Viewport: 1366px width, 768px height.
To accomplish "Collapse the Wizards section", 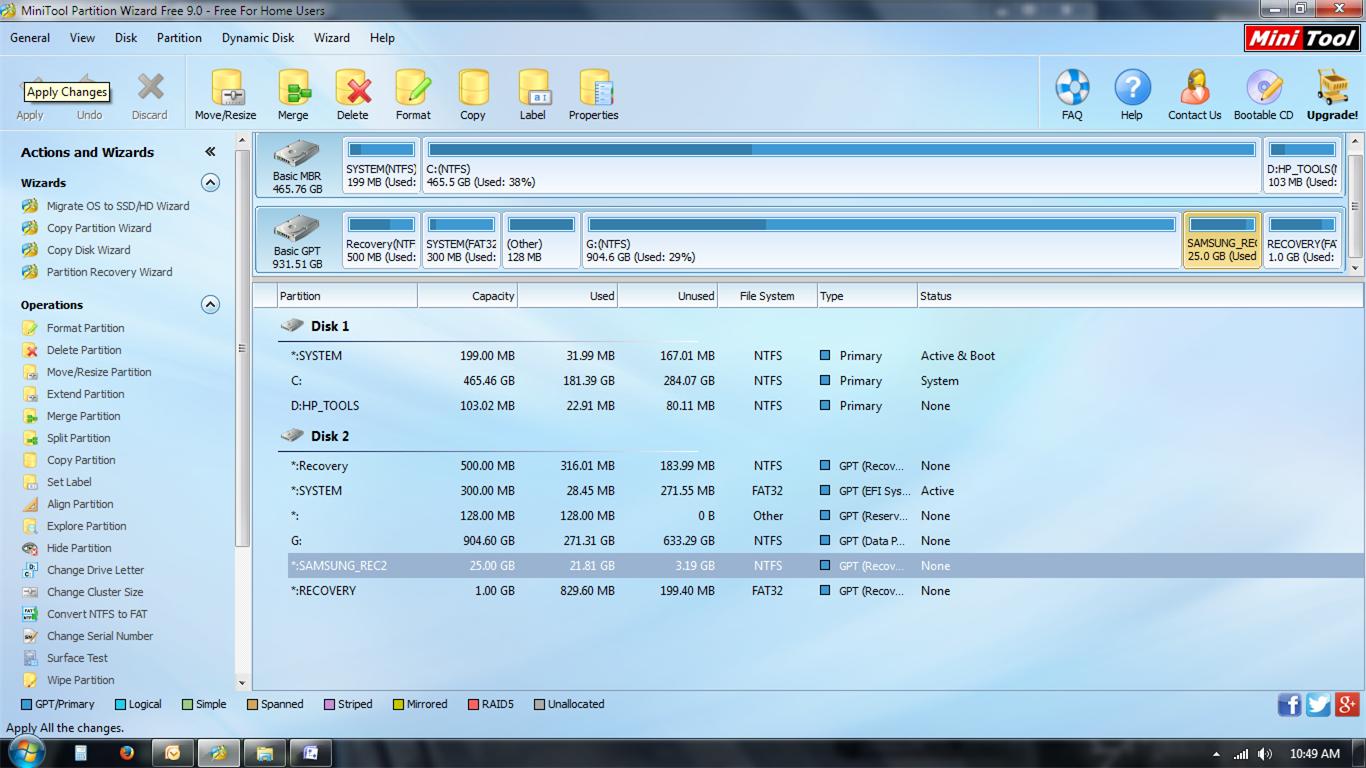I will pos(210,183).
